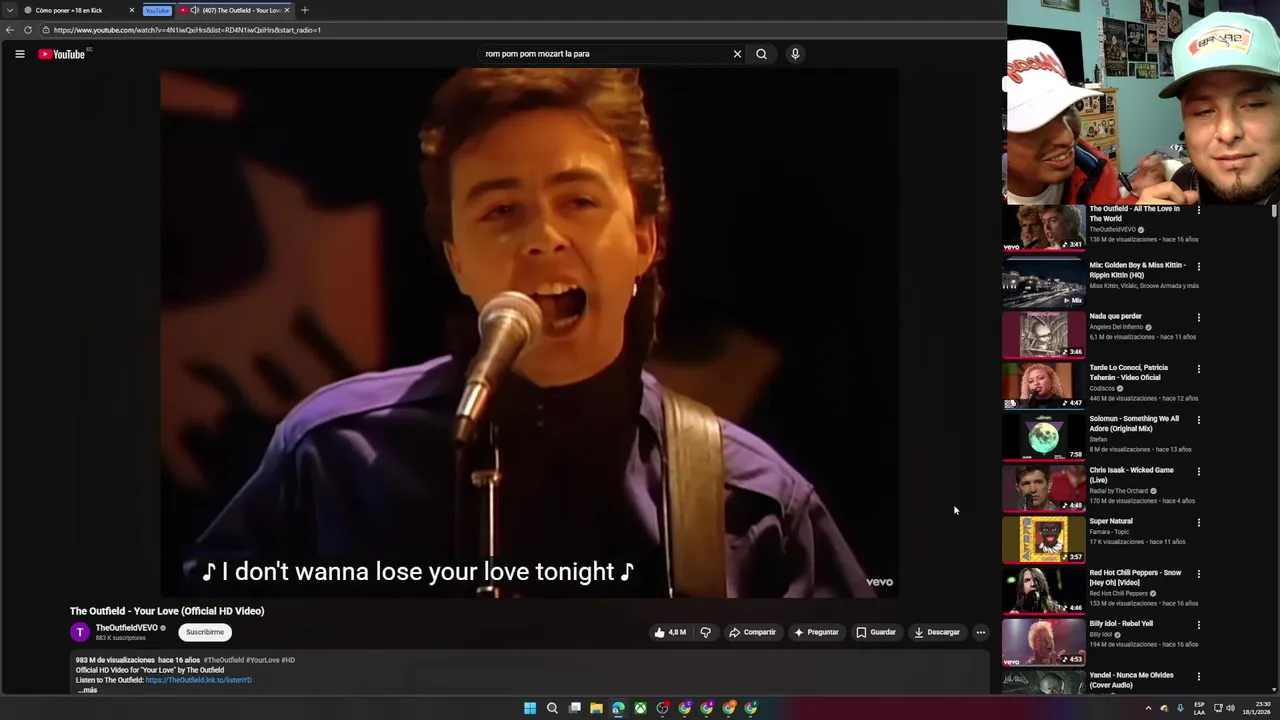Open the YouTube tab group label
This screenshot has width=1280, height=720.
tap(157, 10)
